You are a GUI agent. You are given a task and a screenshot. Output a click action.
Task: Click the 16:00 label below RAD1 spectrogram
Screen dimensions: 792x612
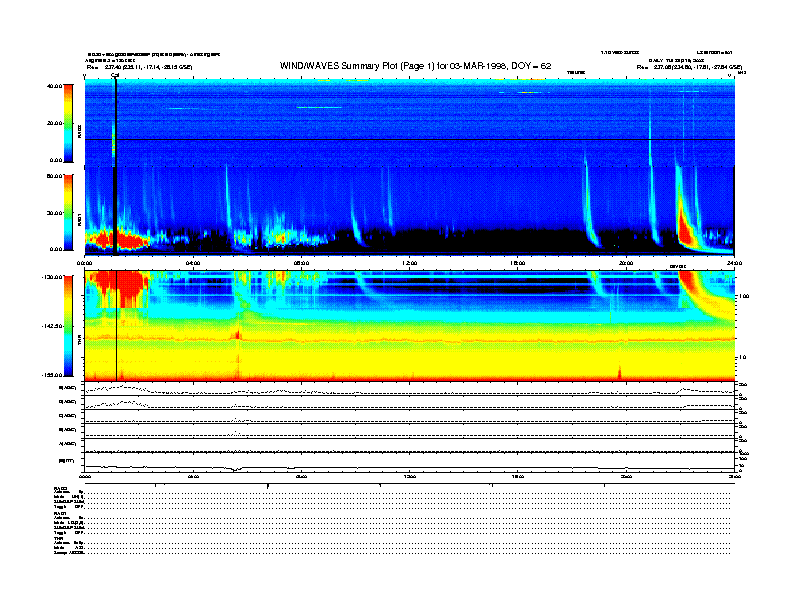pos(518,263)
